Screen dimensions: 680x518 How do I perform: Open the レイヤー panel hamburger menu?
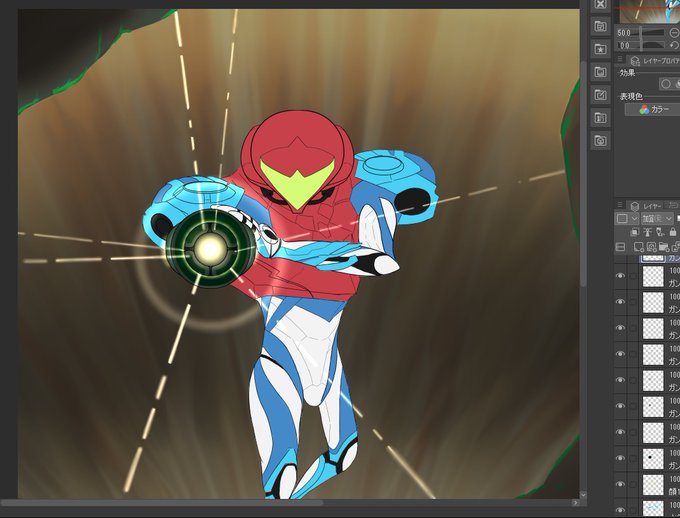[620, 204]
